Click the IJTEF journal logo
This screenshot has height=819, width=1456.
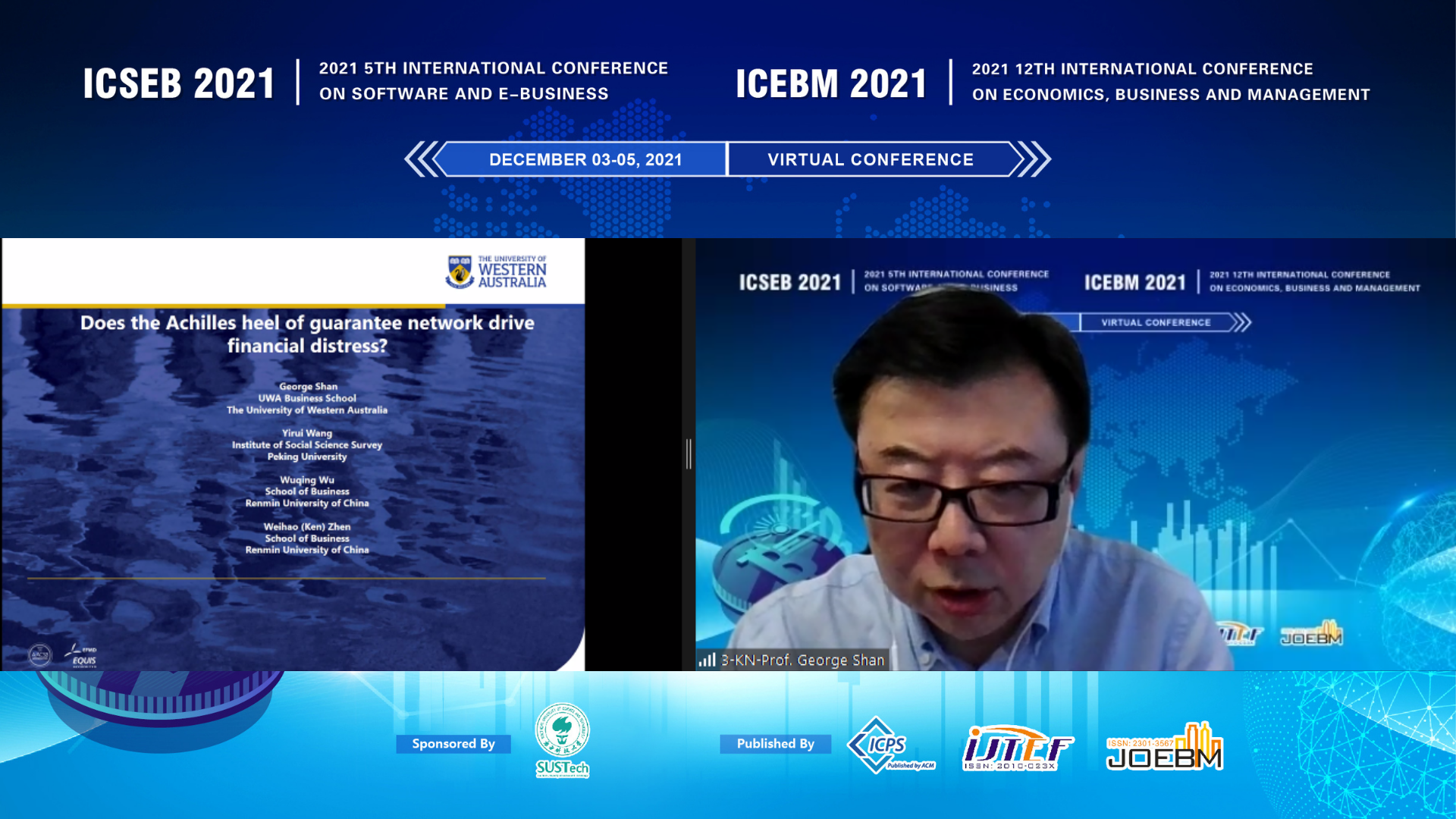pyautogui.click(x=1018, y=748)
